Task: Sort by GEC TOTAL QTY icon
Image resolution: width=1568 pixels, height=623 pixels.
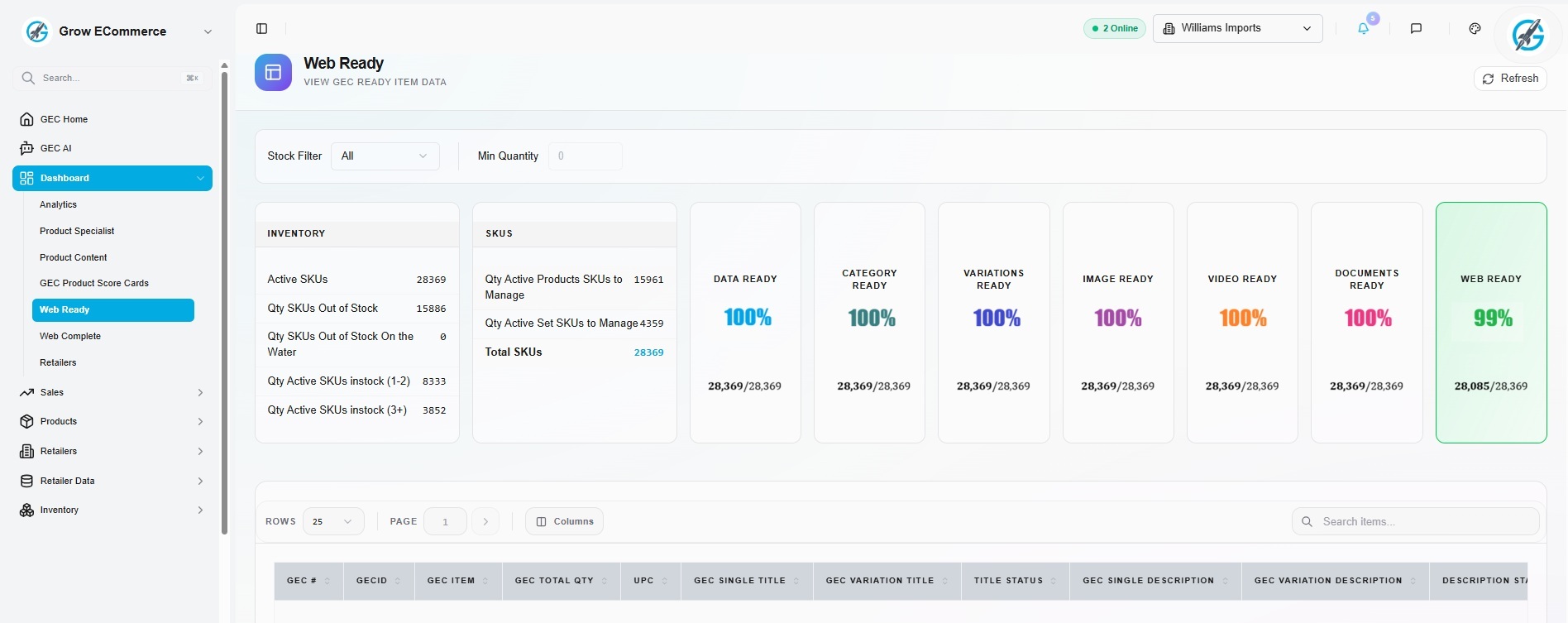Action: [605, 581]
